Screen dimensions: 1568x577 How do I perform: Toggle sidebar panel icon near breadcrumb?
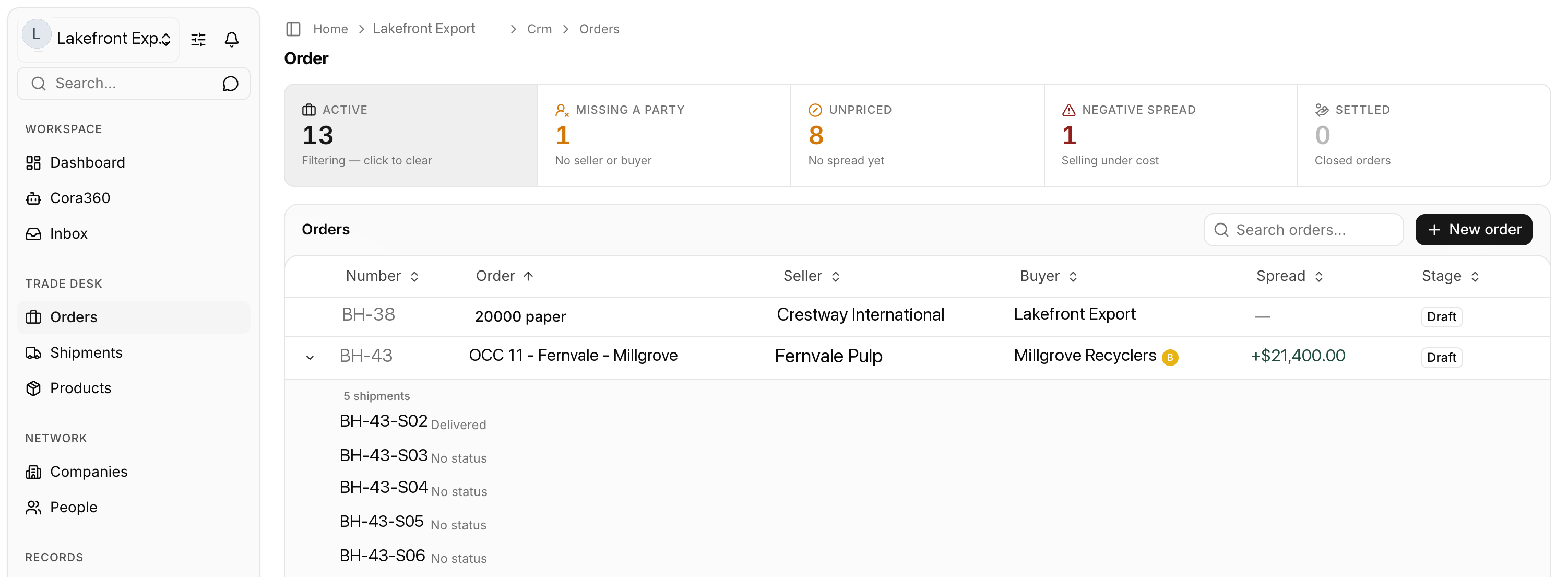click(x=293, y=29)
